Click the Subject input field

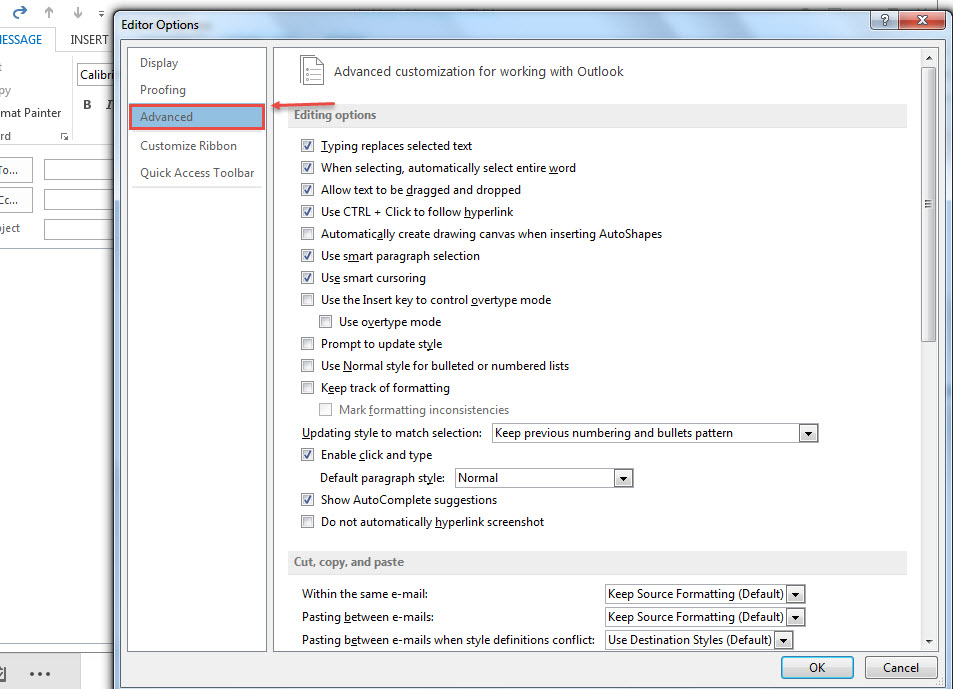pos(79,229)
